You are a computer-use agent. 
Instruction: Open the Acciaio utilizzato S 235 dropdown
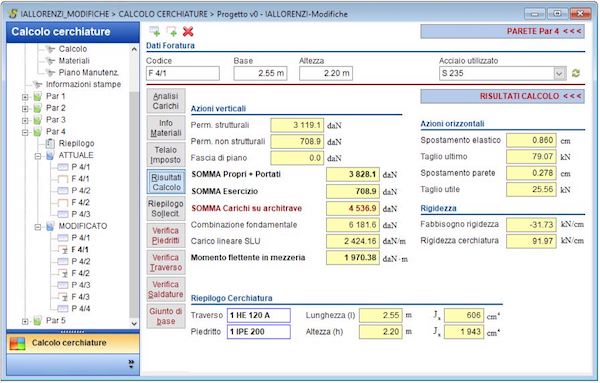(x=559, y=73)
